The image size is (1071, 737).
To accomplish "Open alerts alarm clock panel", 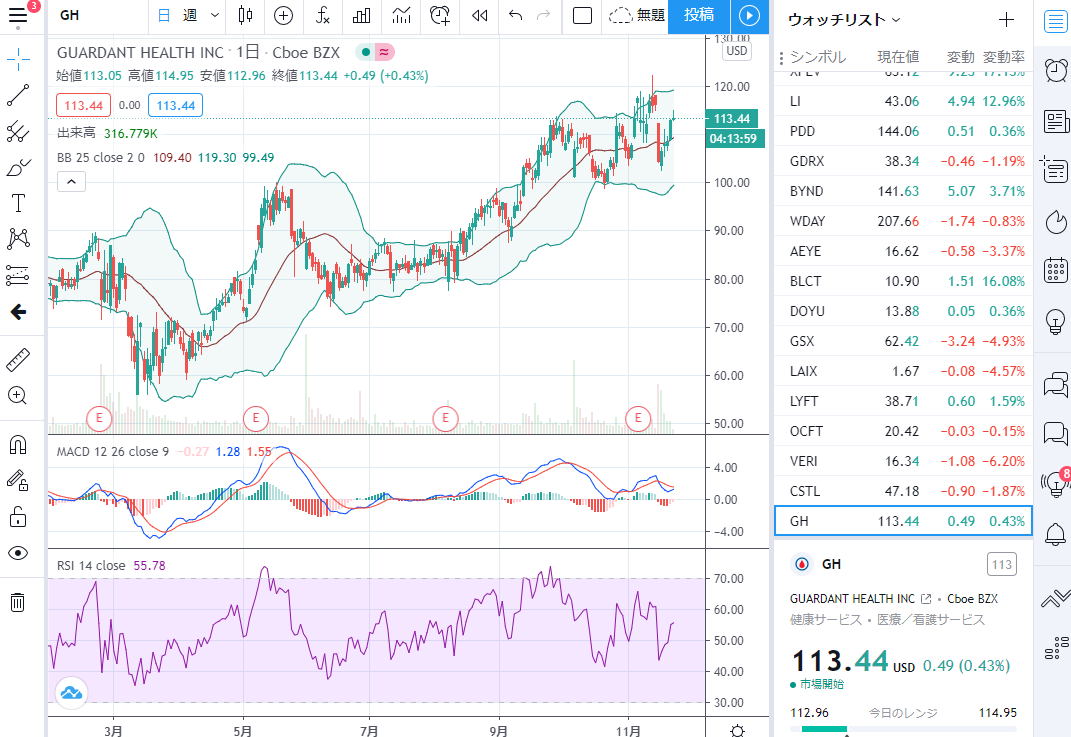I will coord(1056,70).
